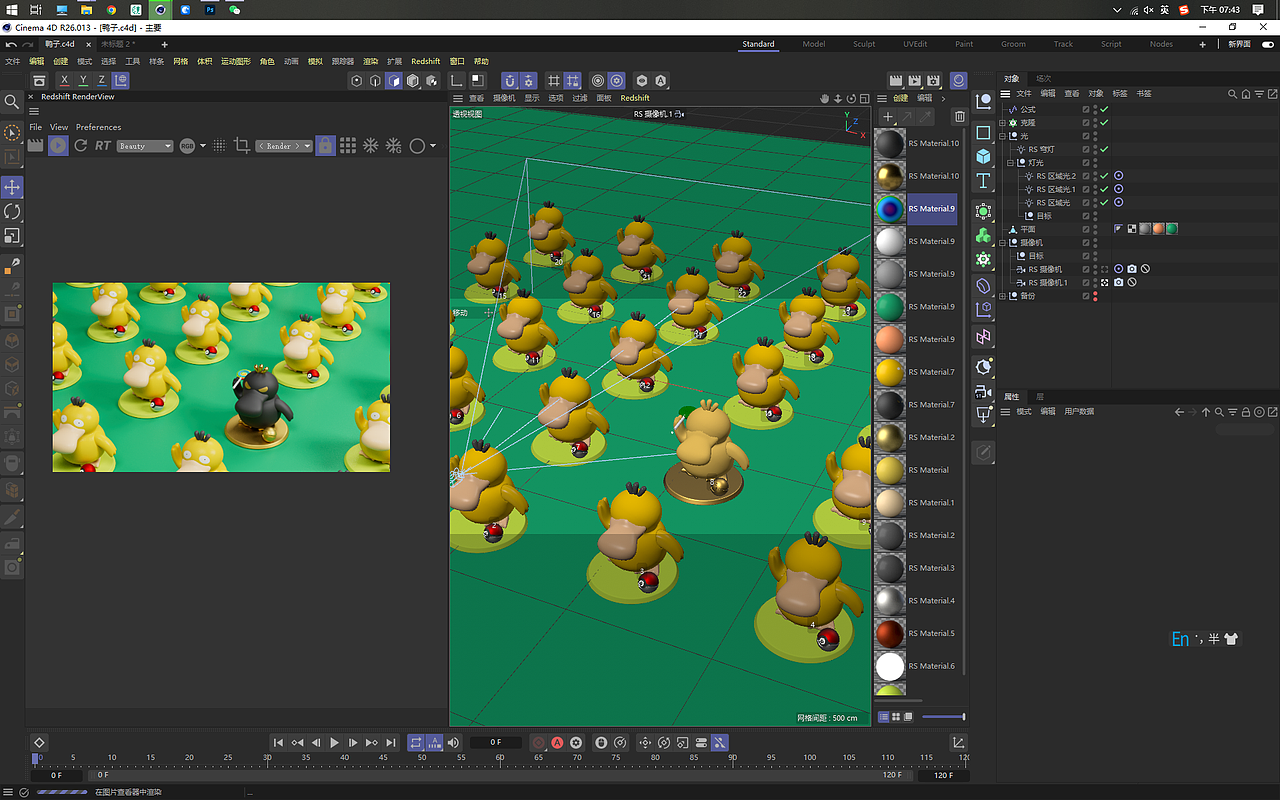Toggle the Z axis lock

click(102, 80)
